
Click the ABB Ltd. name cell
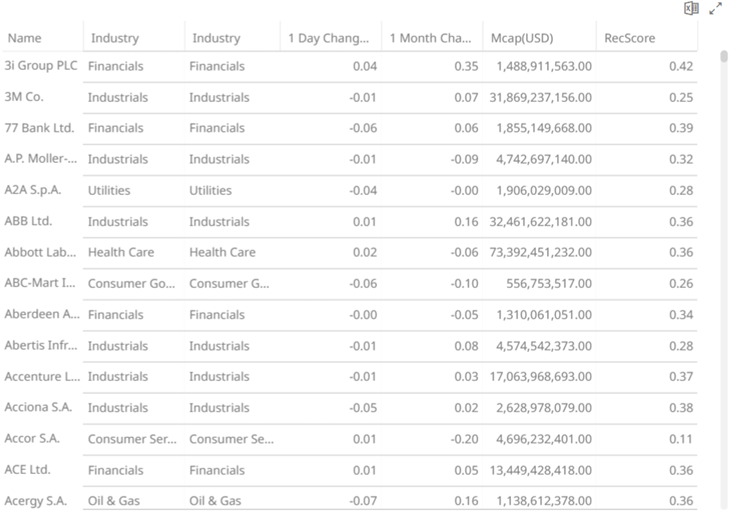[28, 221]
